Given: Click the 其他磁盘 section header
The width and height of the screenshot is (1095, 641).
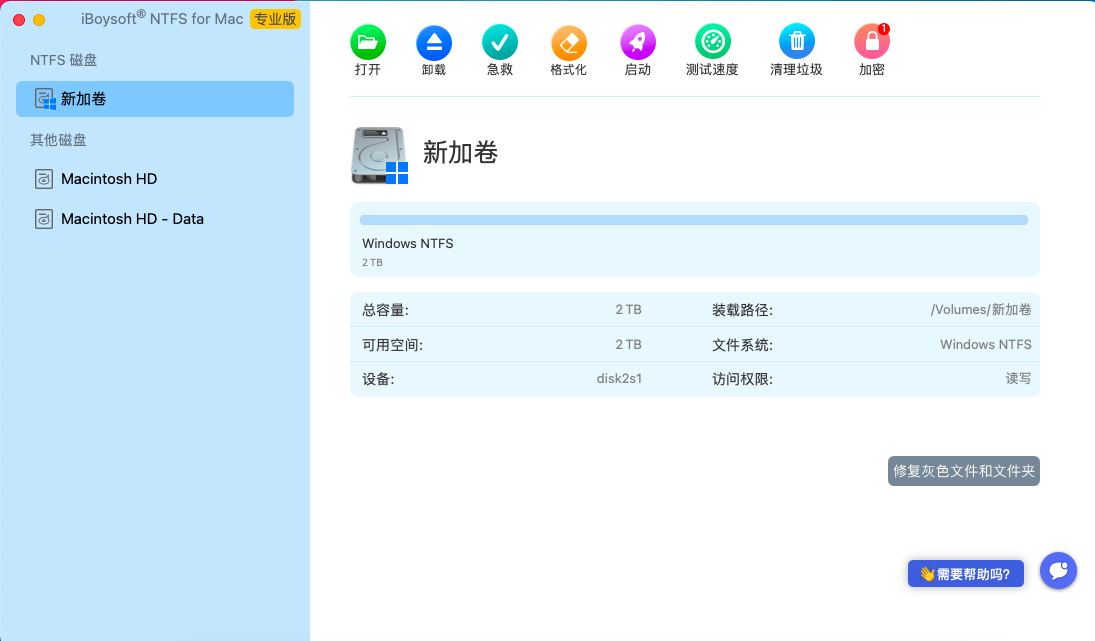Looking at the screenshot, I should 58,140.
